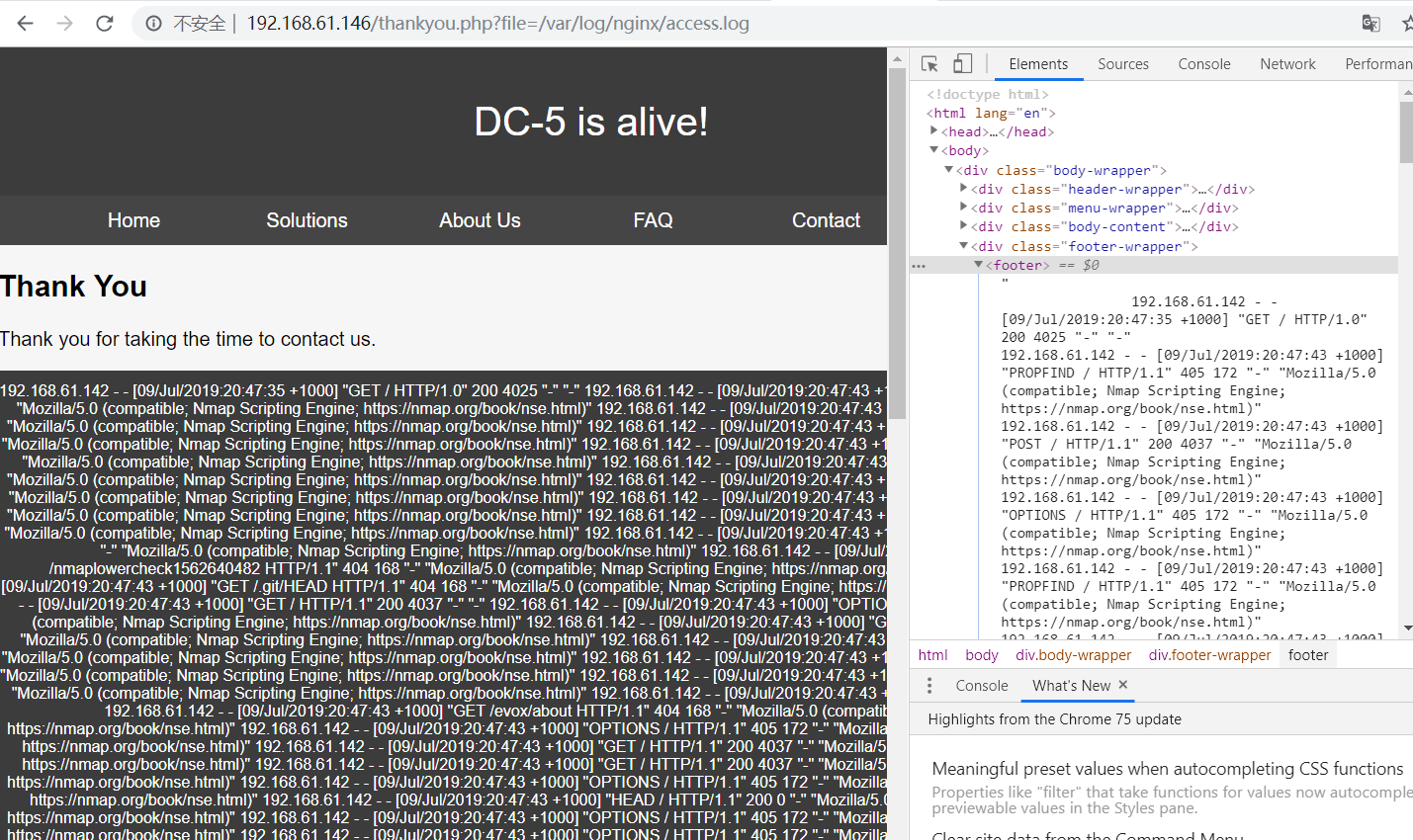This screenshot has width=1413, height=840.
Task: Open the FAQ menu link
Action: 653,220
